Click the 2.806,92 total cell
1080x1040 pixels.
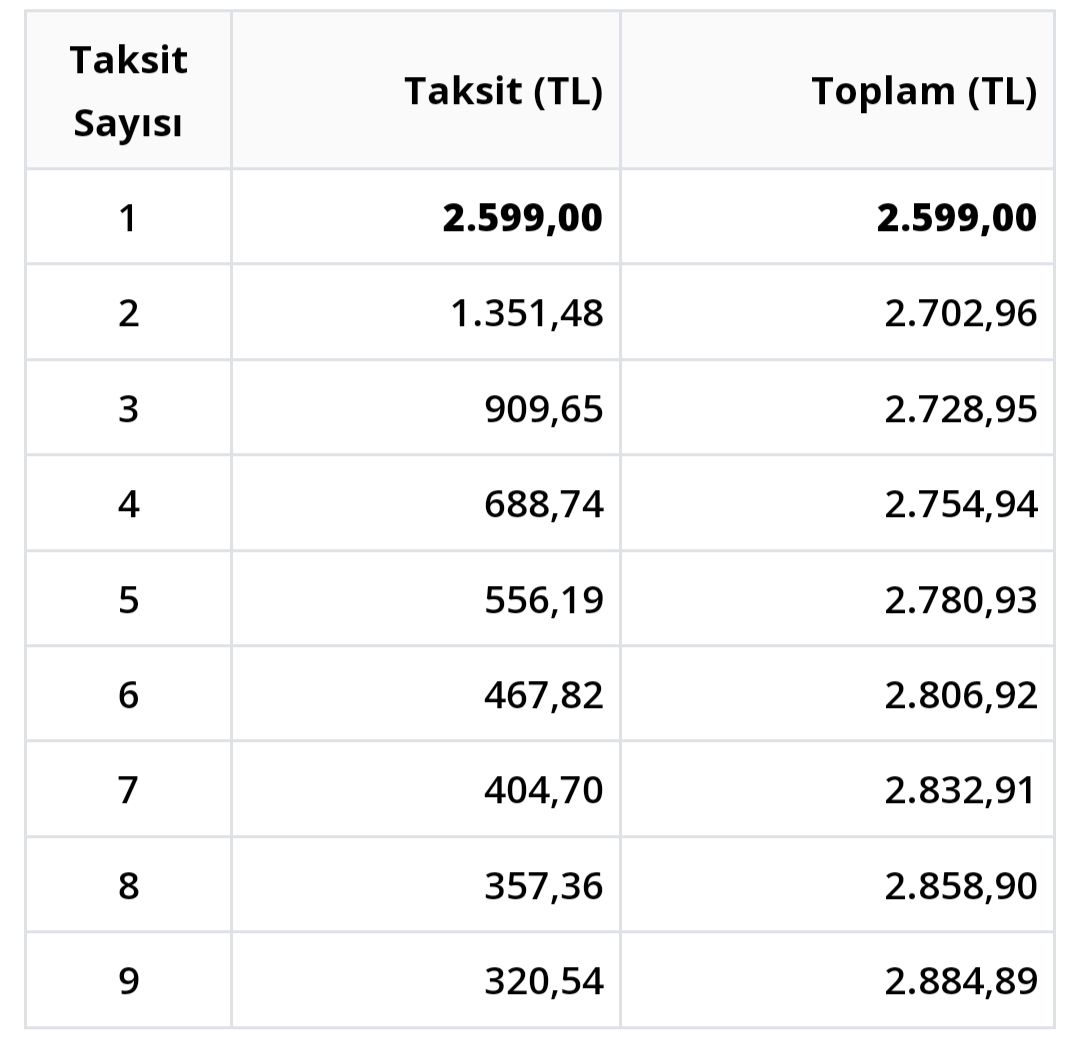pos(961,695)
